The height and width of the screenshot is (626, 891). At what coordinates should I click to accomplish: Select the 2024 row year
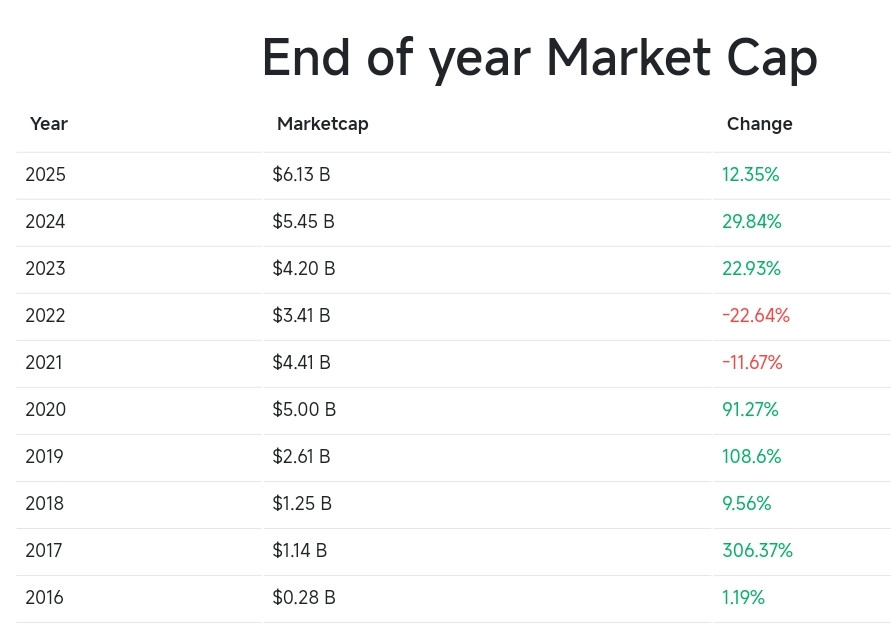pyautogui.click(x=45, y=222)
